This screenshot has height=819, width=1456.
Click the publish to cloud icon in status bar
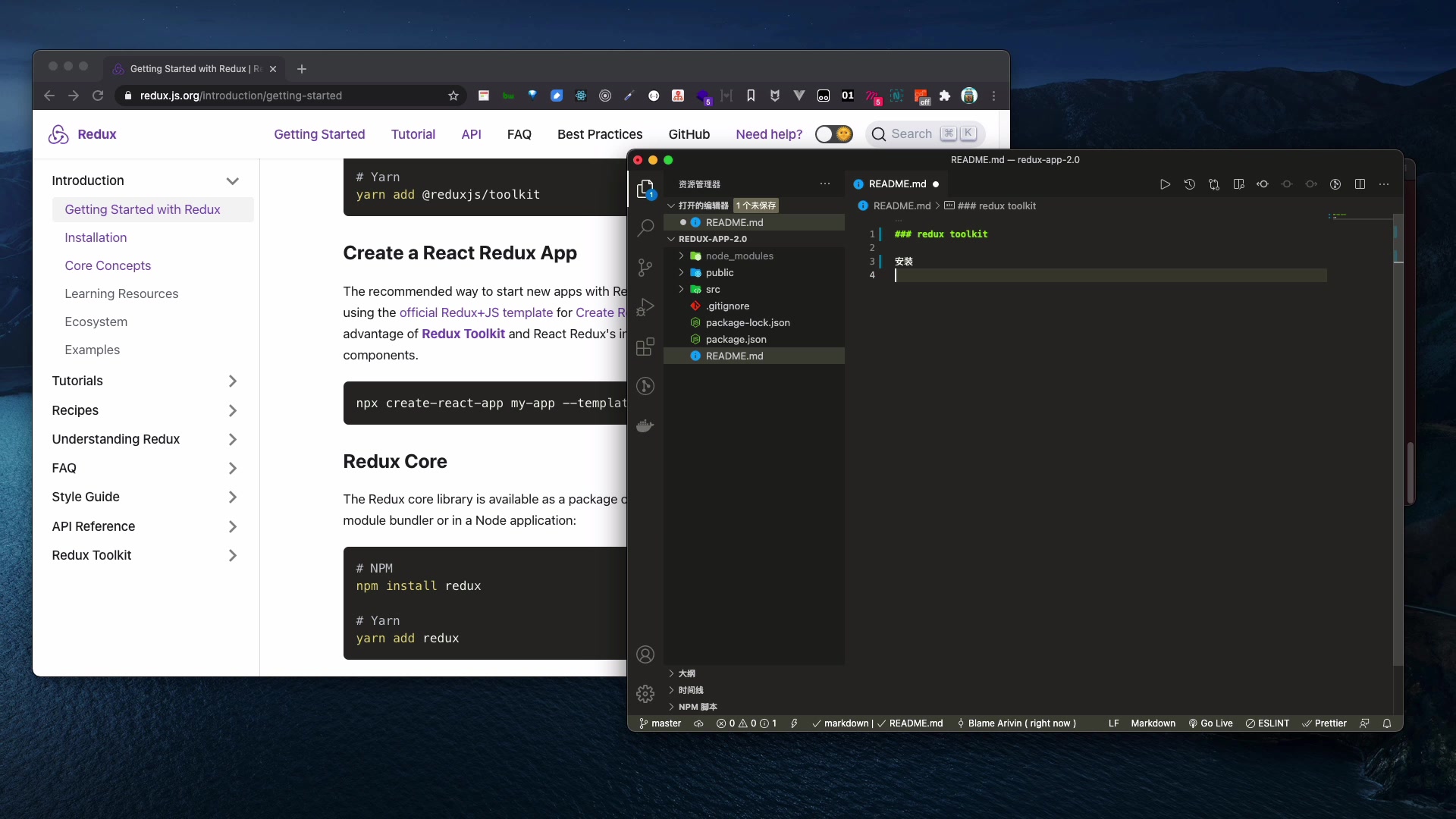point(698,723)
